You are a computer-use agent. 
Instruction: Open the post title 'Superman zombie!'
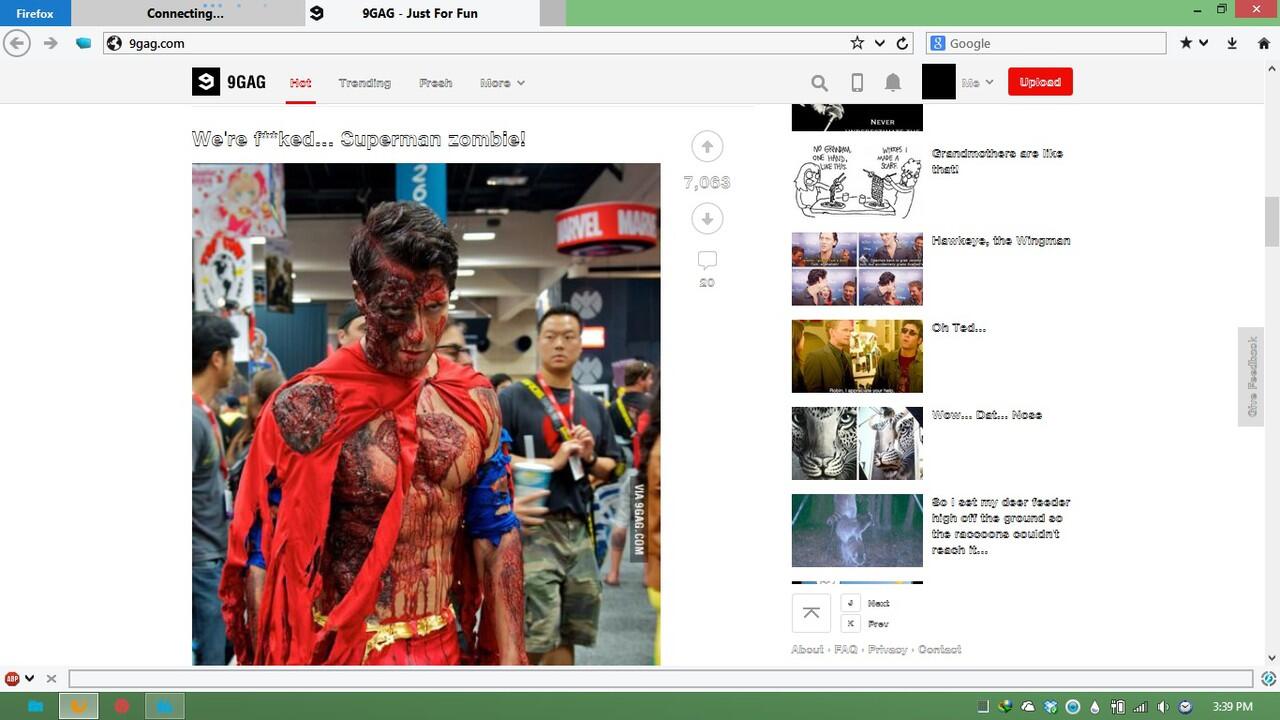(359, 139)
